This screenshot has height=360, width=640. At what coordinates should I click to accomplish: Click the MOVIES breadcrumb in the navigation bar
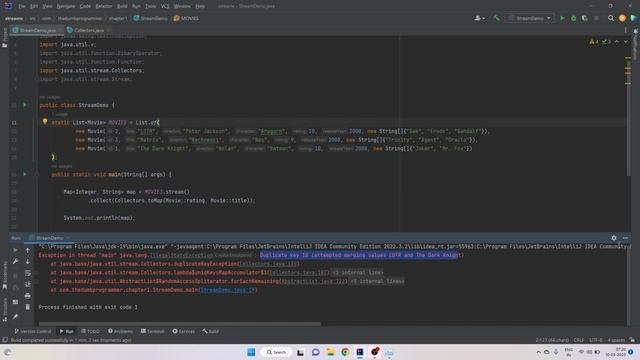pos(186,18)
